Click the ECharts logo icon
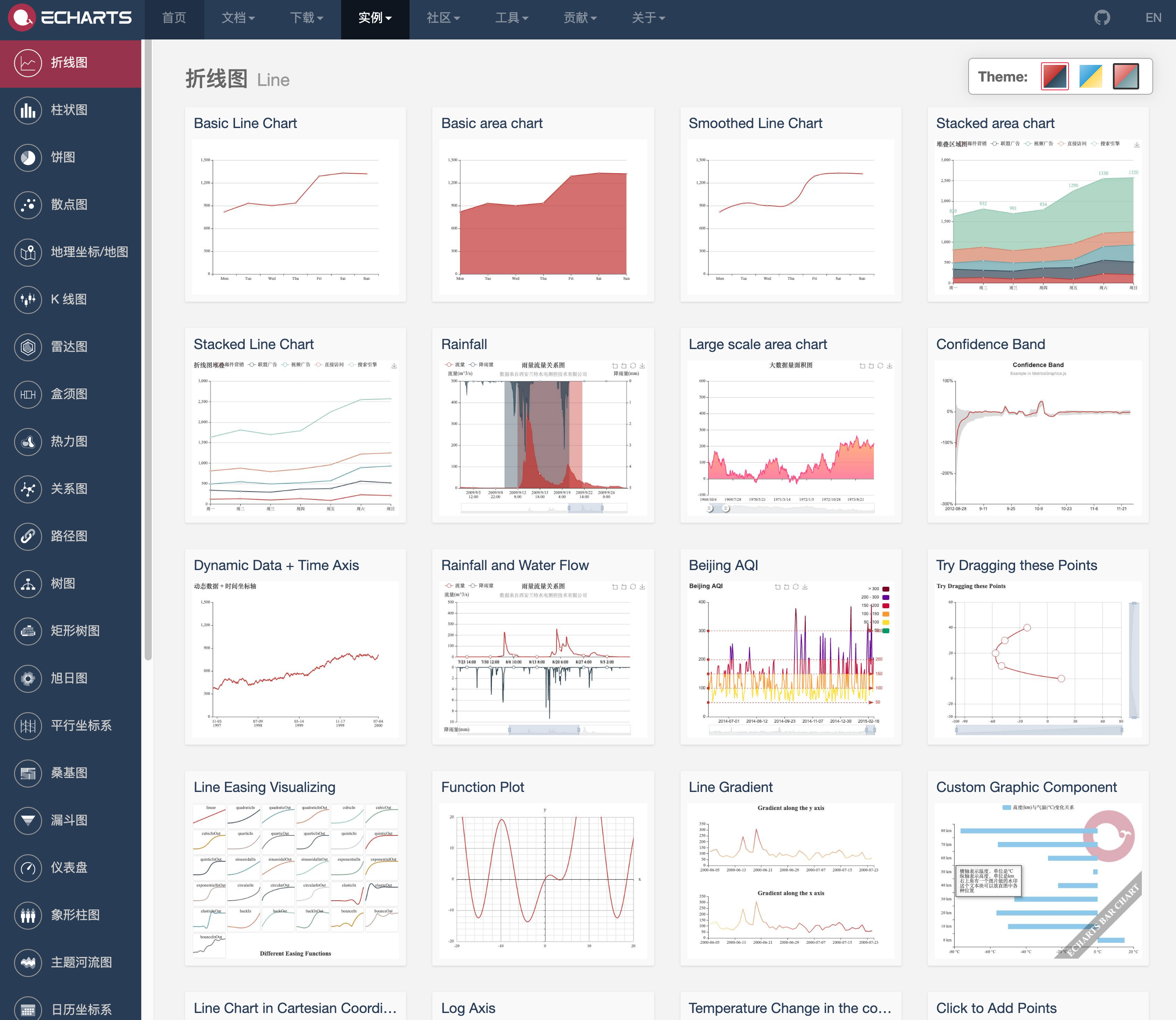The image size is (1176, 1020). (x=21, y=17)
